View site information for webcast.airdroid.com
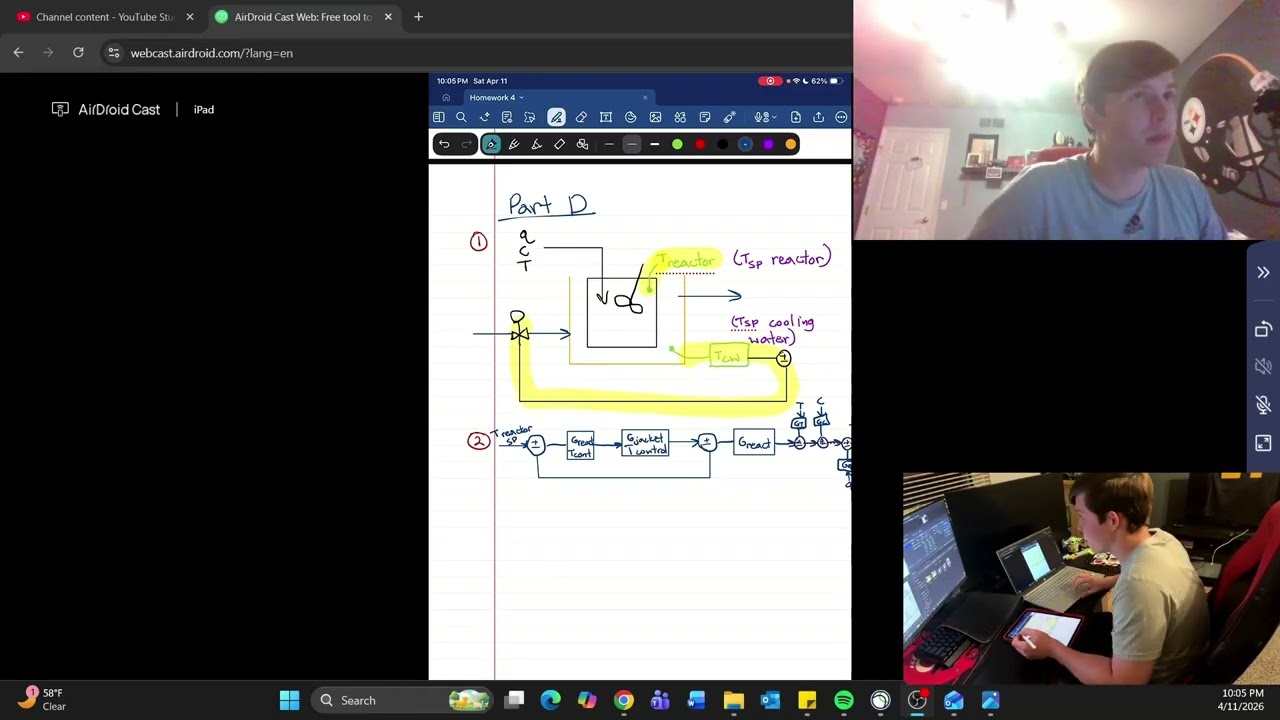Viewport: 1280px width, 720px height. (114, 53)
